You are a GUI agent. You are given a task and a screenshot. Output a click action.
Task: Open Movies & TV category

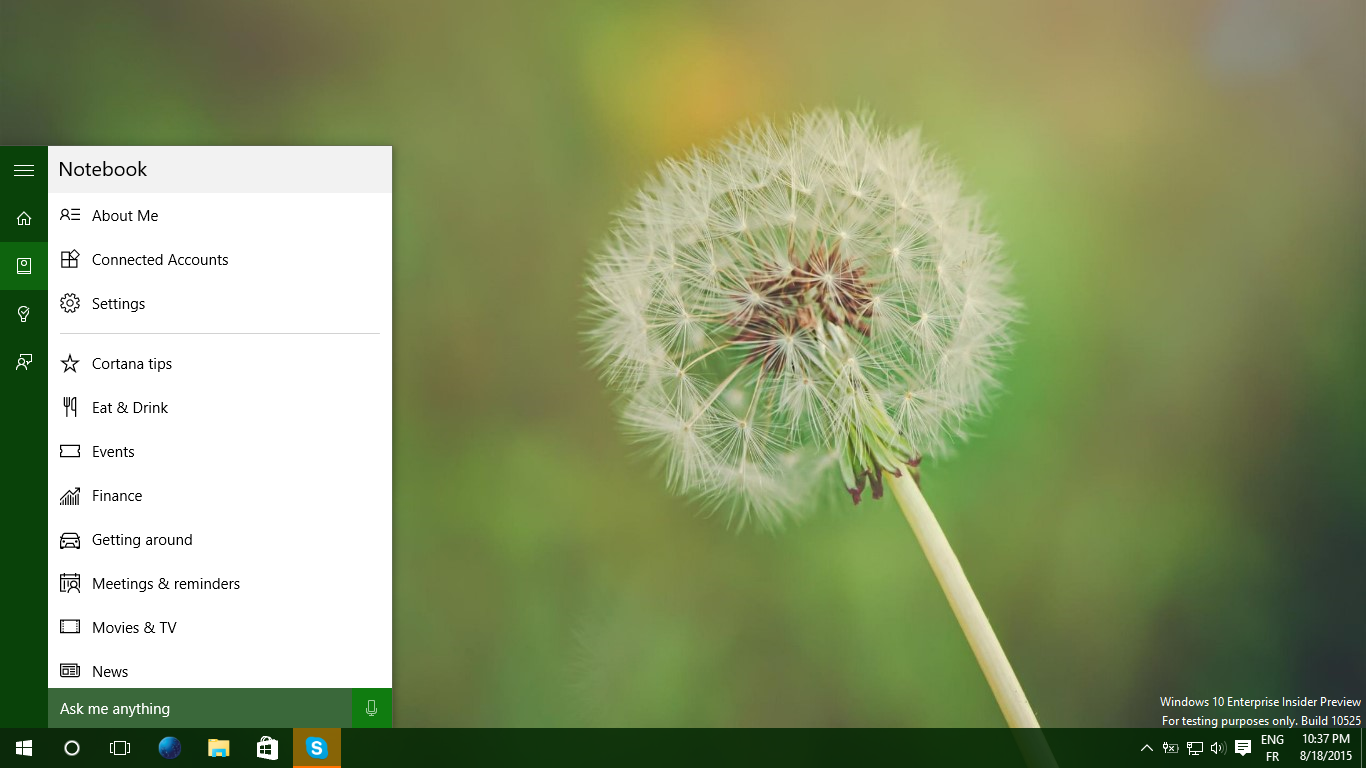tap(220, 627)
